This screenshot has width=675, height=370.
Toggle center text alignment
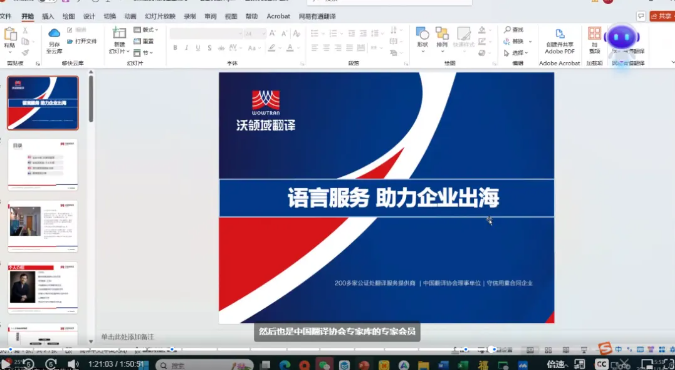(326, 48)
